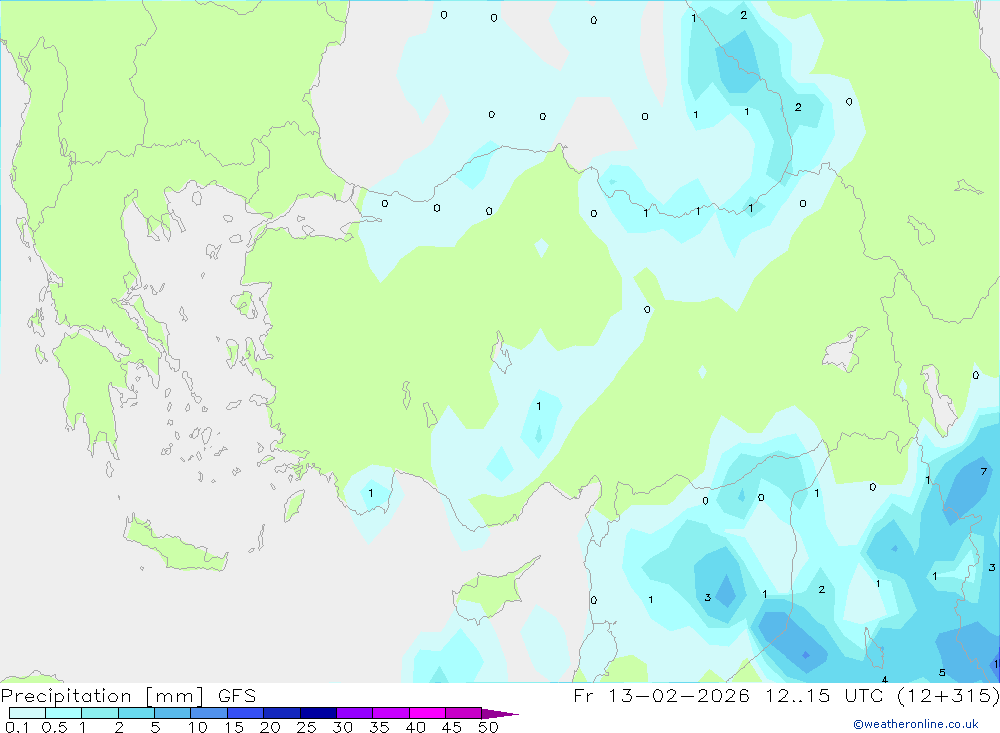The height and width of the screenshot is (733, 1000).
Task: Click the 'GFS' model label
Action: pos(237,695)
